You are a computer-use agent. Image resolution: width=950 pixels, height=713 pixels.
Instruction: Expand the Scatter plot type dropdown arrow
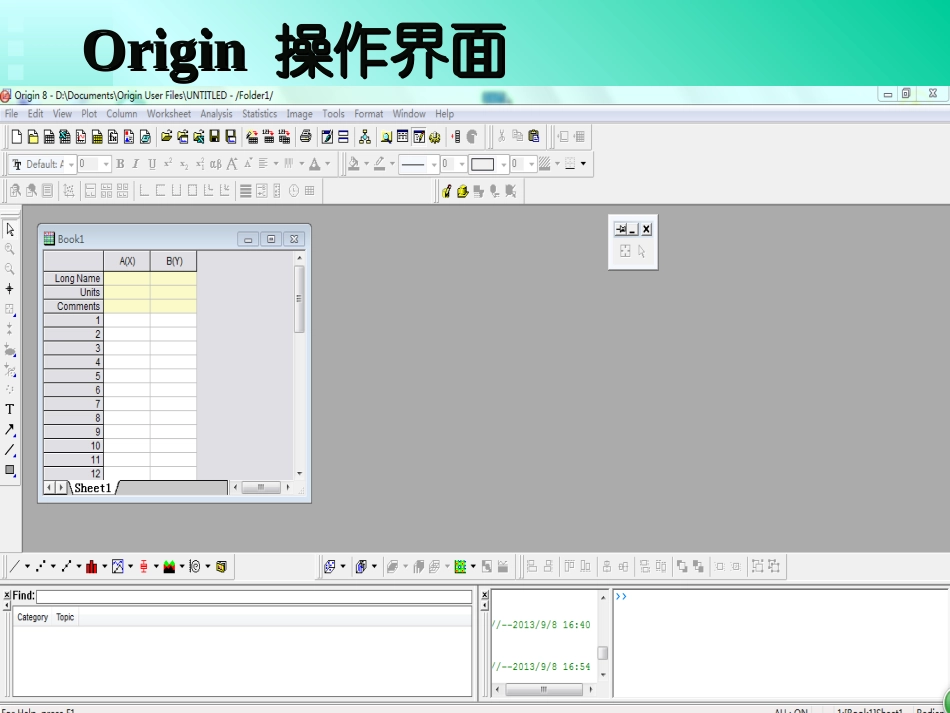pos(53,566)
